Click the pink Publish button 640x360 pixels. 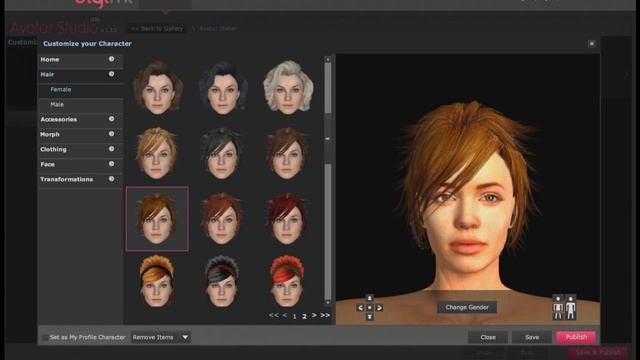(576, 337)
